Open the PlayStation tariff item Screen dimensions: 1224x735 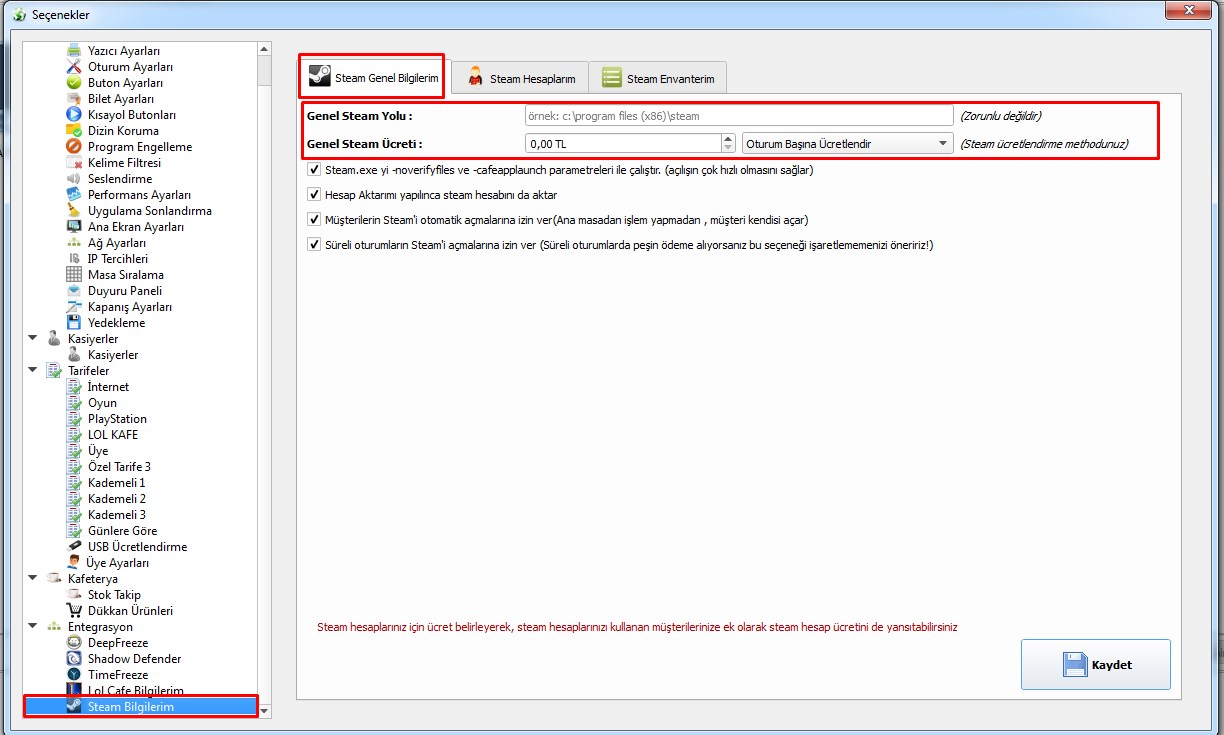point(117,419)
